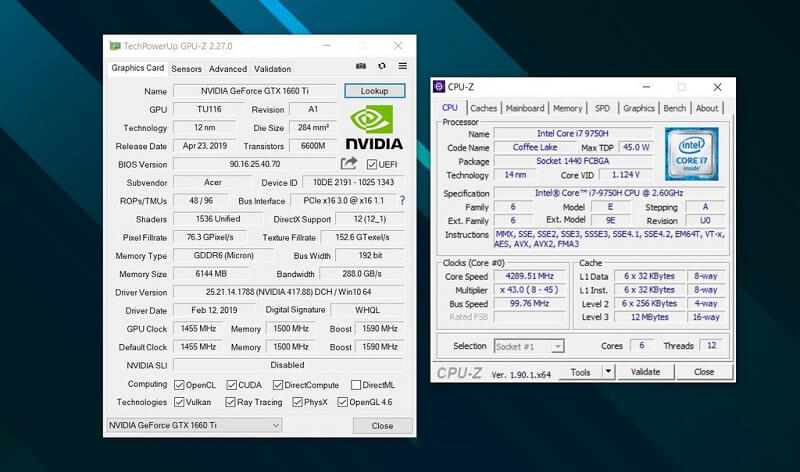Click the Intel Core i7 9750H name value
The height and width of the screenshot is (472, 800).
[x=573, y=133]
